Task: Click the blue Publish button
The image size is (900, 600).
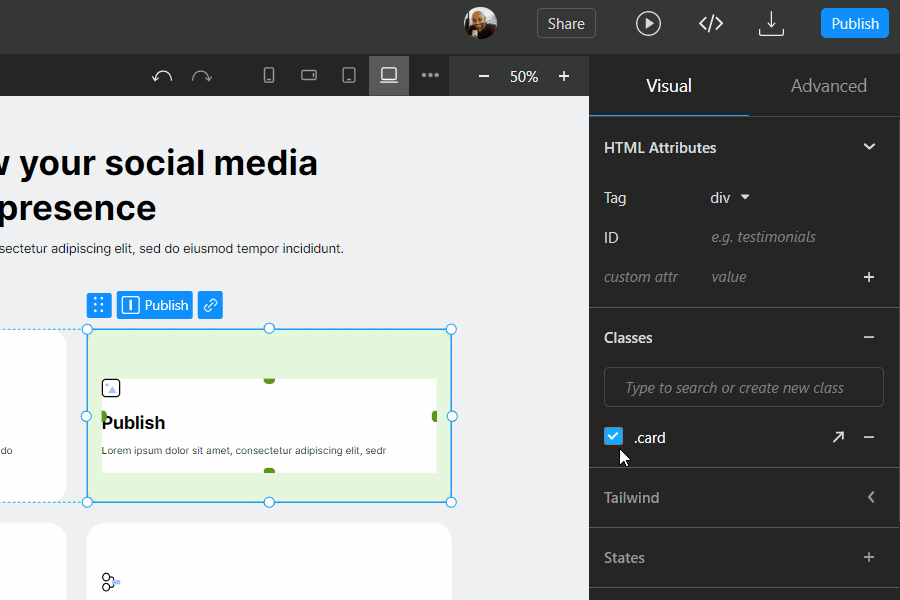Action: 854,22
